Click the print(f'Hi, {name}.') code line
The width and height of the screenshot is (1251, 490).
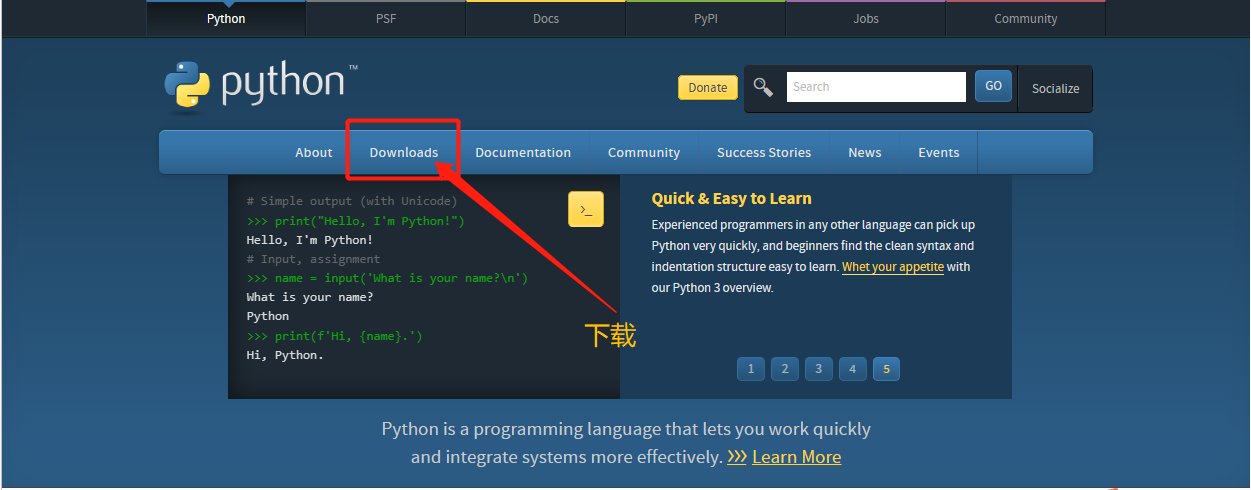(x=335, y=336)
